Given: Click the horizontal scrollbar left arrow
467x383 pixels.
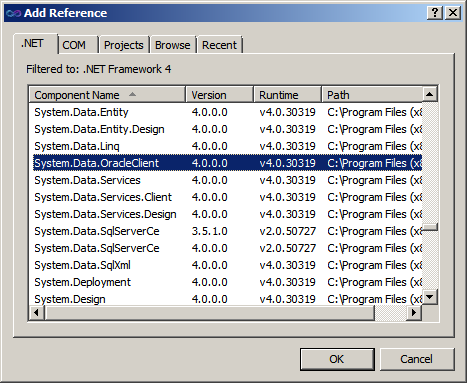Looking at the screenshot, I should coord(37,313).
